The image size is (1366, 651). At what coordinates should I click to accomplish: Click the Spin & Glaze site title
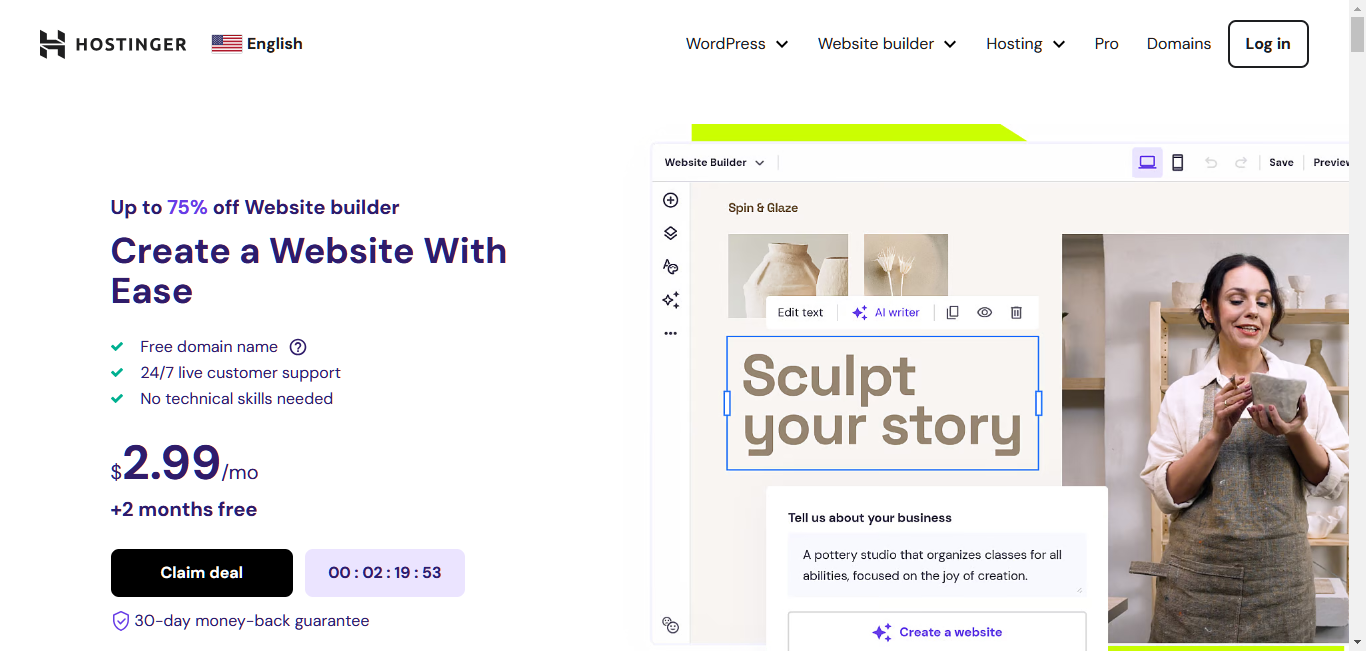click(x=763, y=208)
